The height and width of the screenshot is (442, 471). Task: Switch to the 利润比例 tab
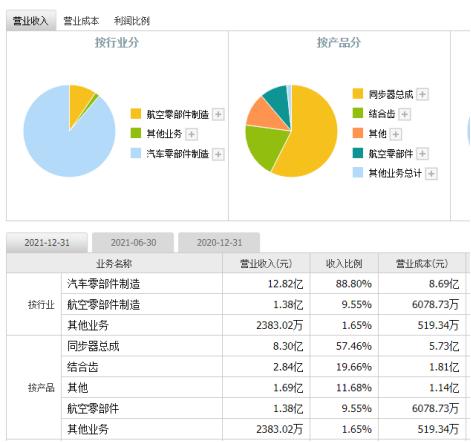coord(132,21)
